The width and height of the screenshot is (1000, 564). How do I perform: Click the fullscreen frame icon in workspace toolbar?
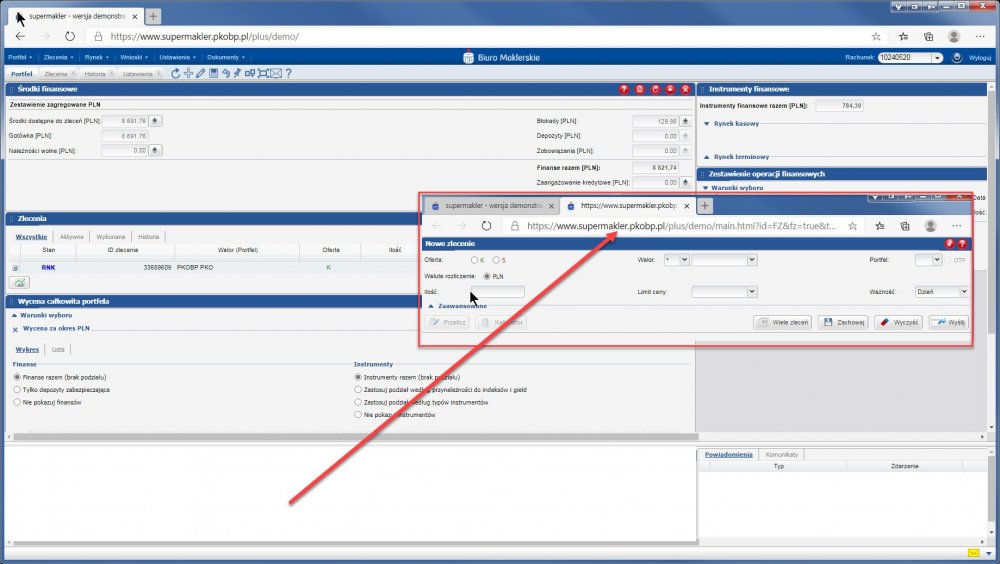263,73
